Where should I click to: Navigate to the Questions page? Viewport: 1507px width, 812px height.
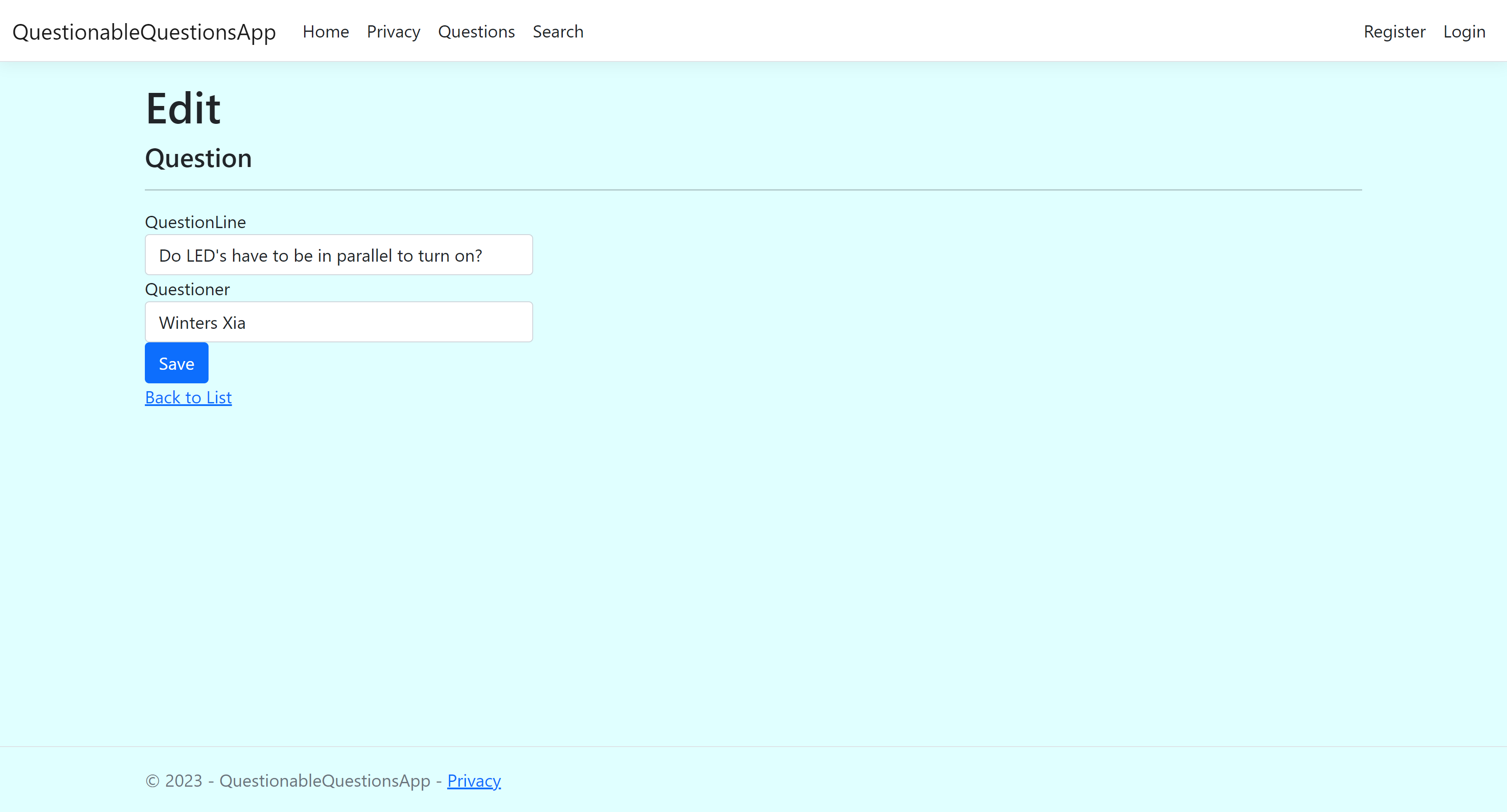pyautogui.click(x=476, y=31)
